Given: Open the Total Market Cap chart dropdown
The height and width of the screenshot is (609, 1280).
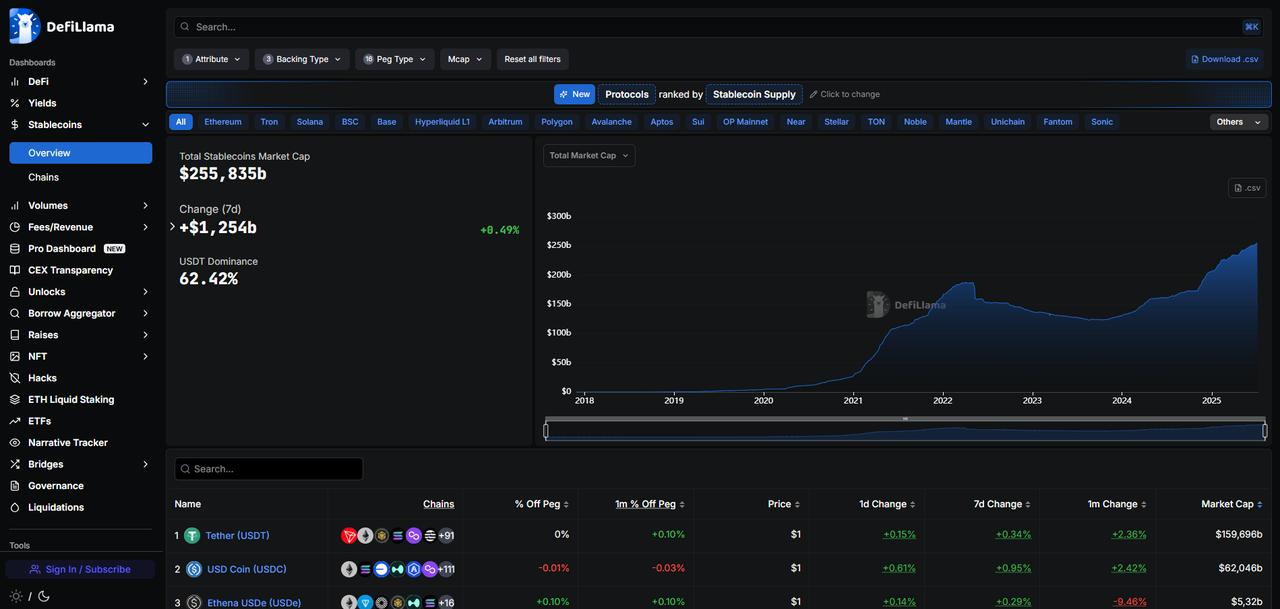Looking at the screenshot, I should 589,155.
